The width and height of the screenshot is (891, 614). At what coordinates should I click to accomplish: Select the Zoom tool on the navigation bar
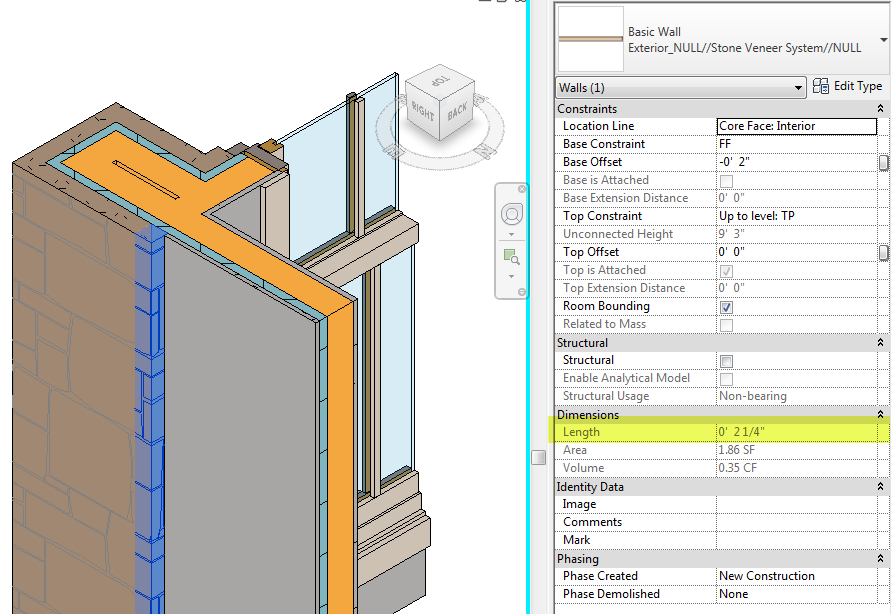click(x=512, y=253)
